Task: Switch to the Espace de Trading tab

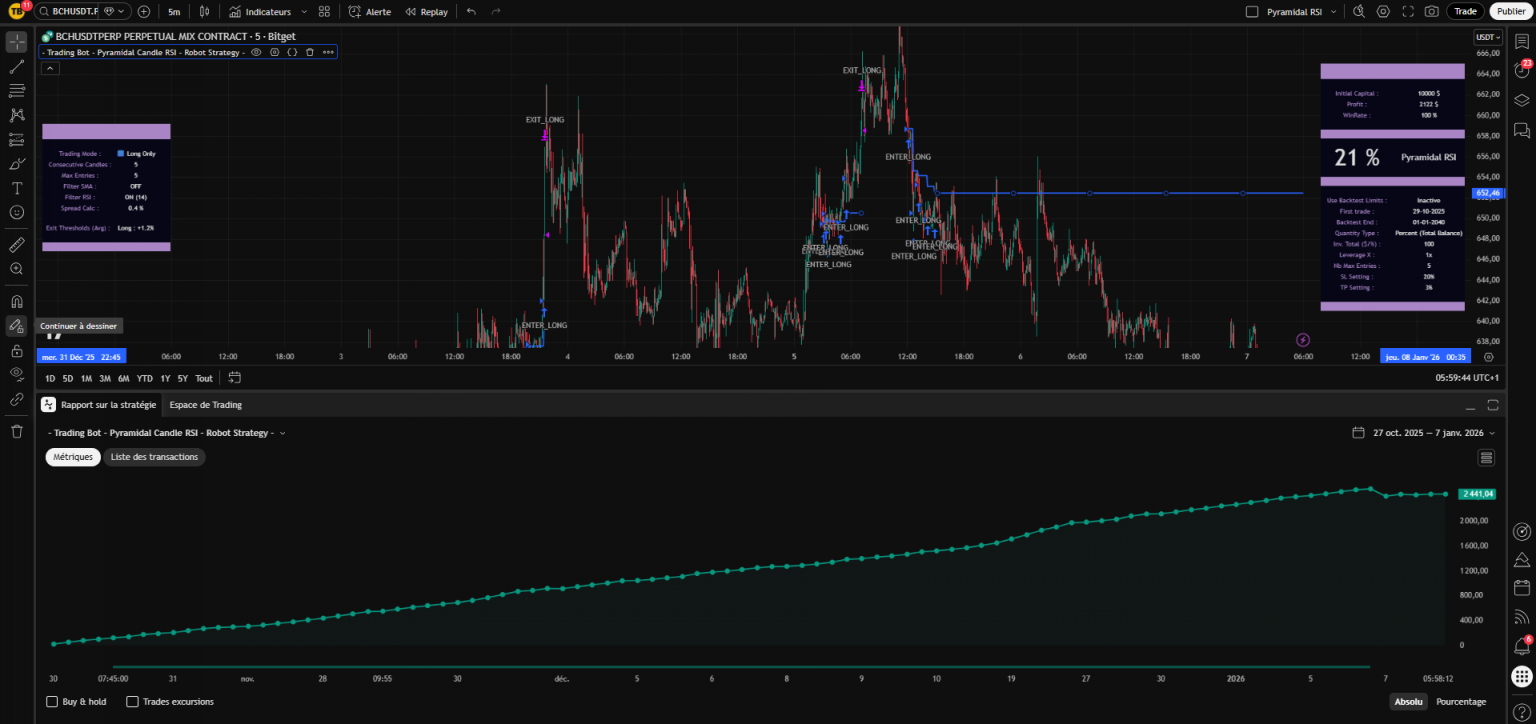Action: click(205, 405)
